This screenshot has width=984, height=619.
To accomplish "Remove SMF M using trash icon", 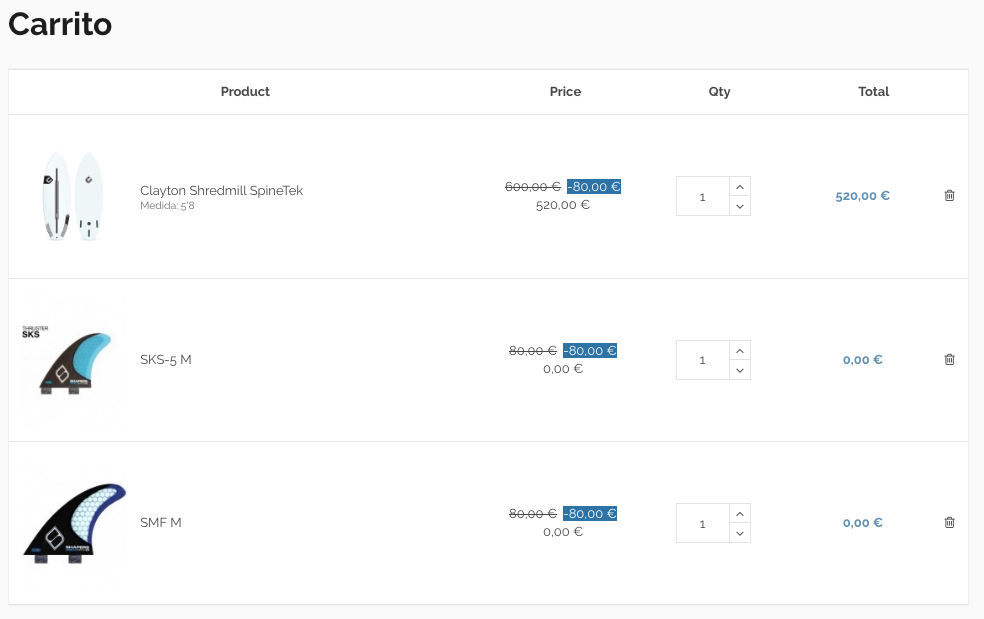I will point(949,522).
